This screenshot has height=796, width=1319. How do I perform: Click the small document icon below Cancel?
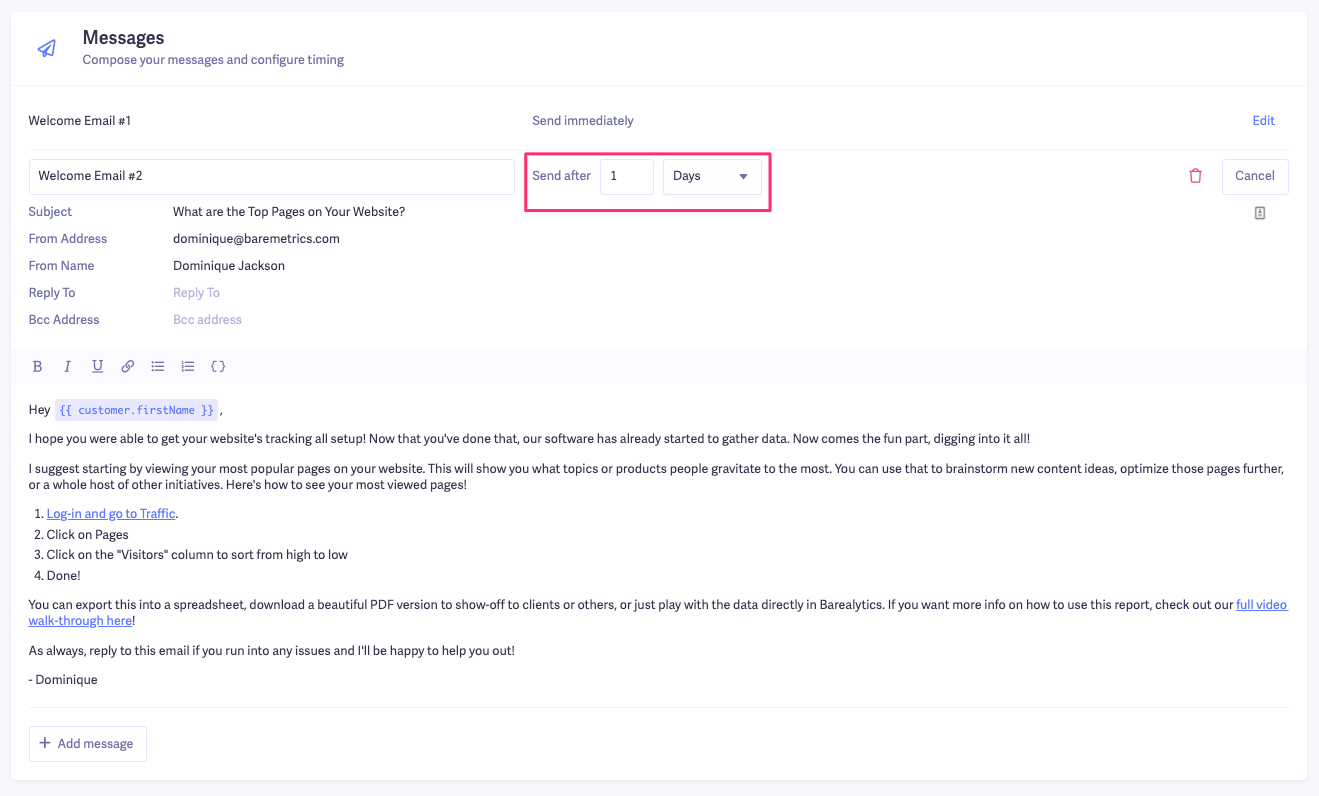1260,213
